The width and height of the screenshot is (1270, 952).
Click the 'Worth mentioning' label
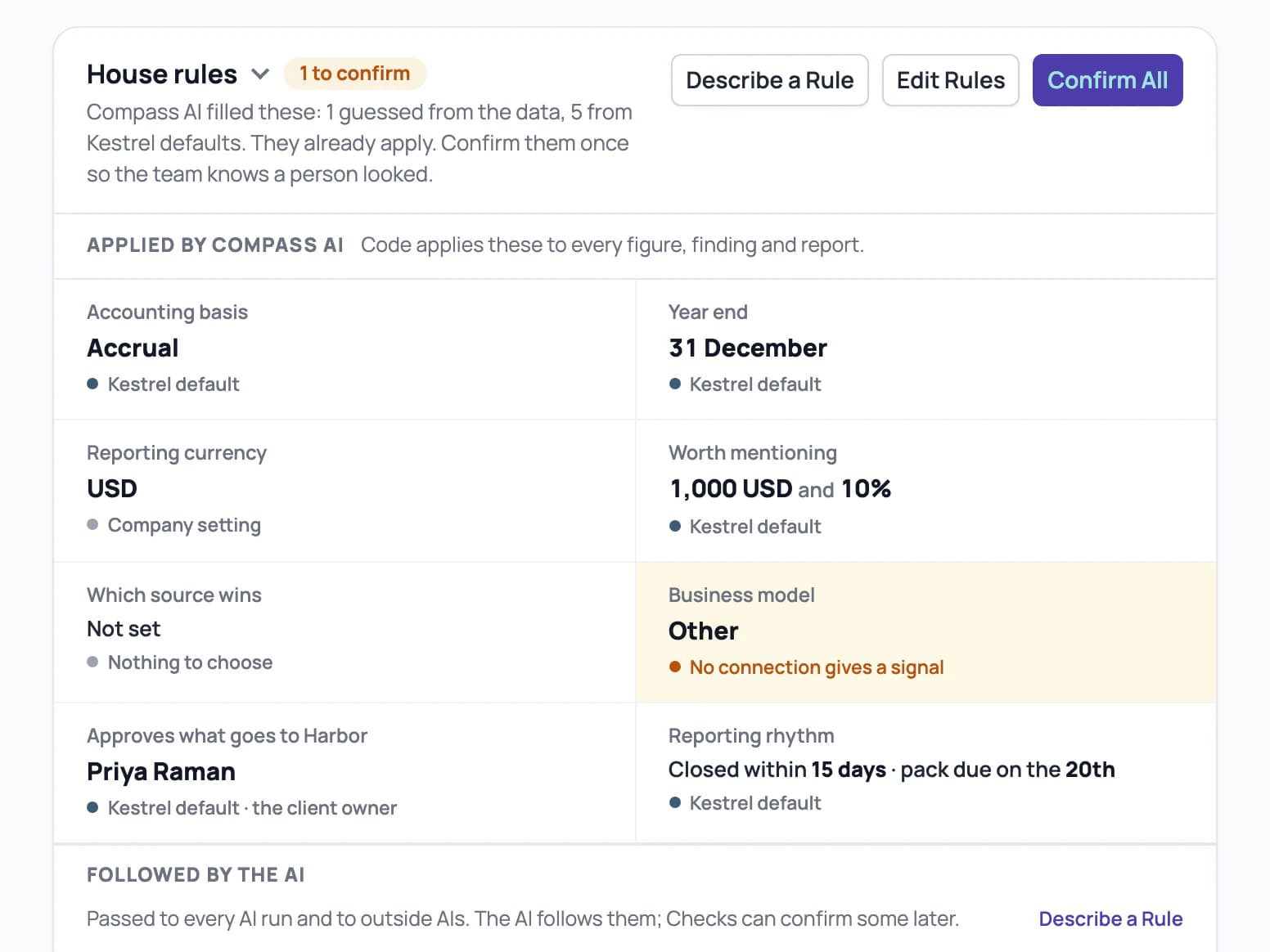(x=753, y=453)
